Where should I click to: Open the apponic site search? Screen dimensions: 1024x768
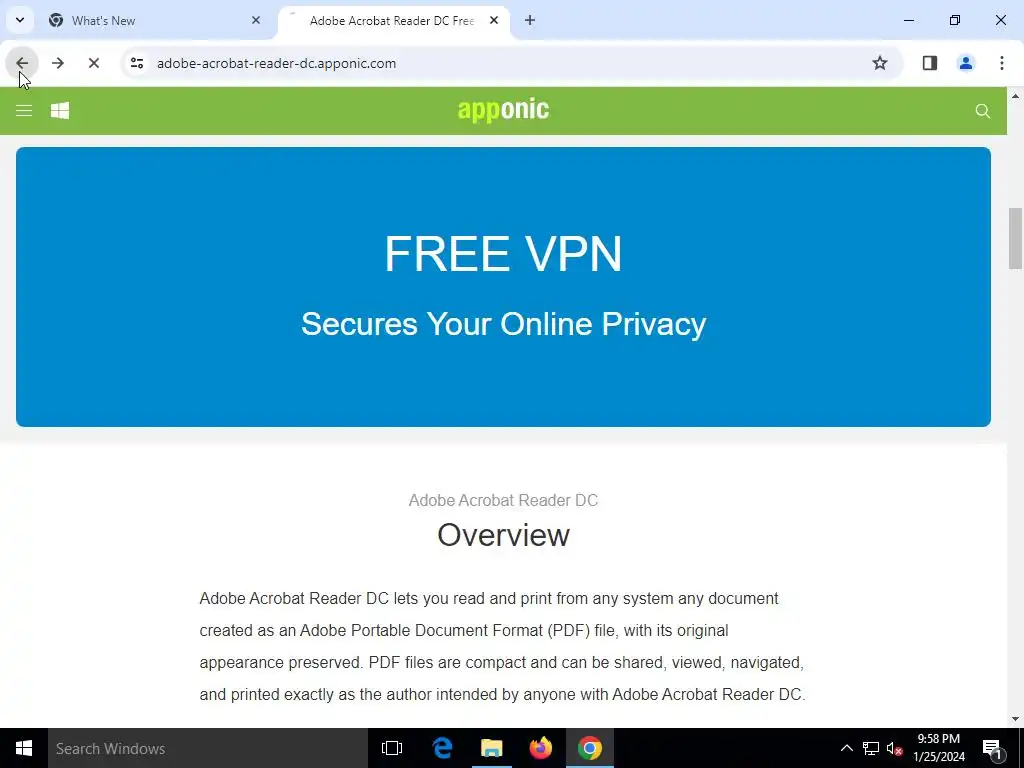(x=982, y=111)
